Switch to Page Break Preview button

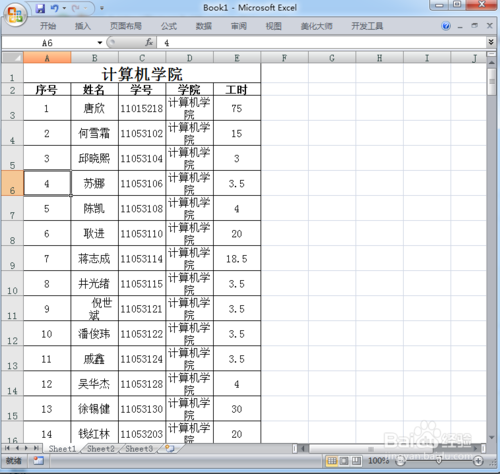pyautogui.click(x=356, y=461)
